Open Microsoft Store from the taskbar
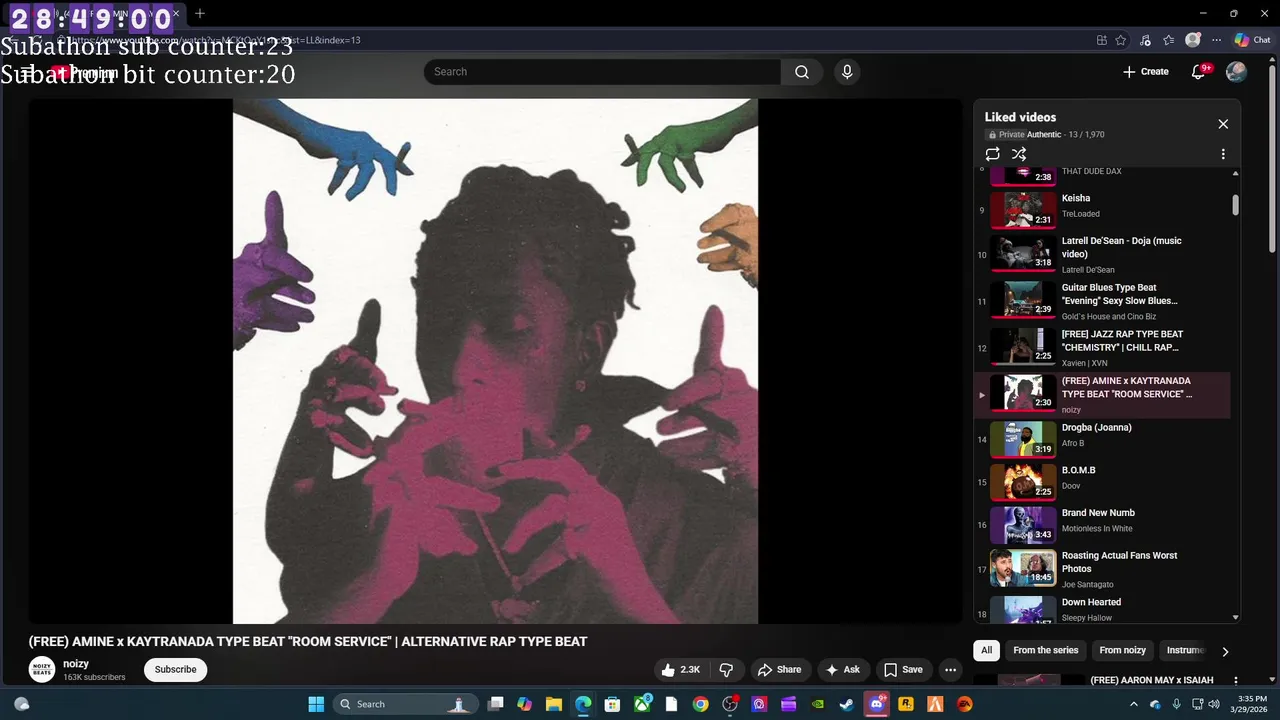This screenshot has width=1280, height=720. click(x=612, y=704)
